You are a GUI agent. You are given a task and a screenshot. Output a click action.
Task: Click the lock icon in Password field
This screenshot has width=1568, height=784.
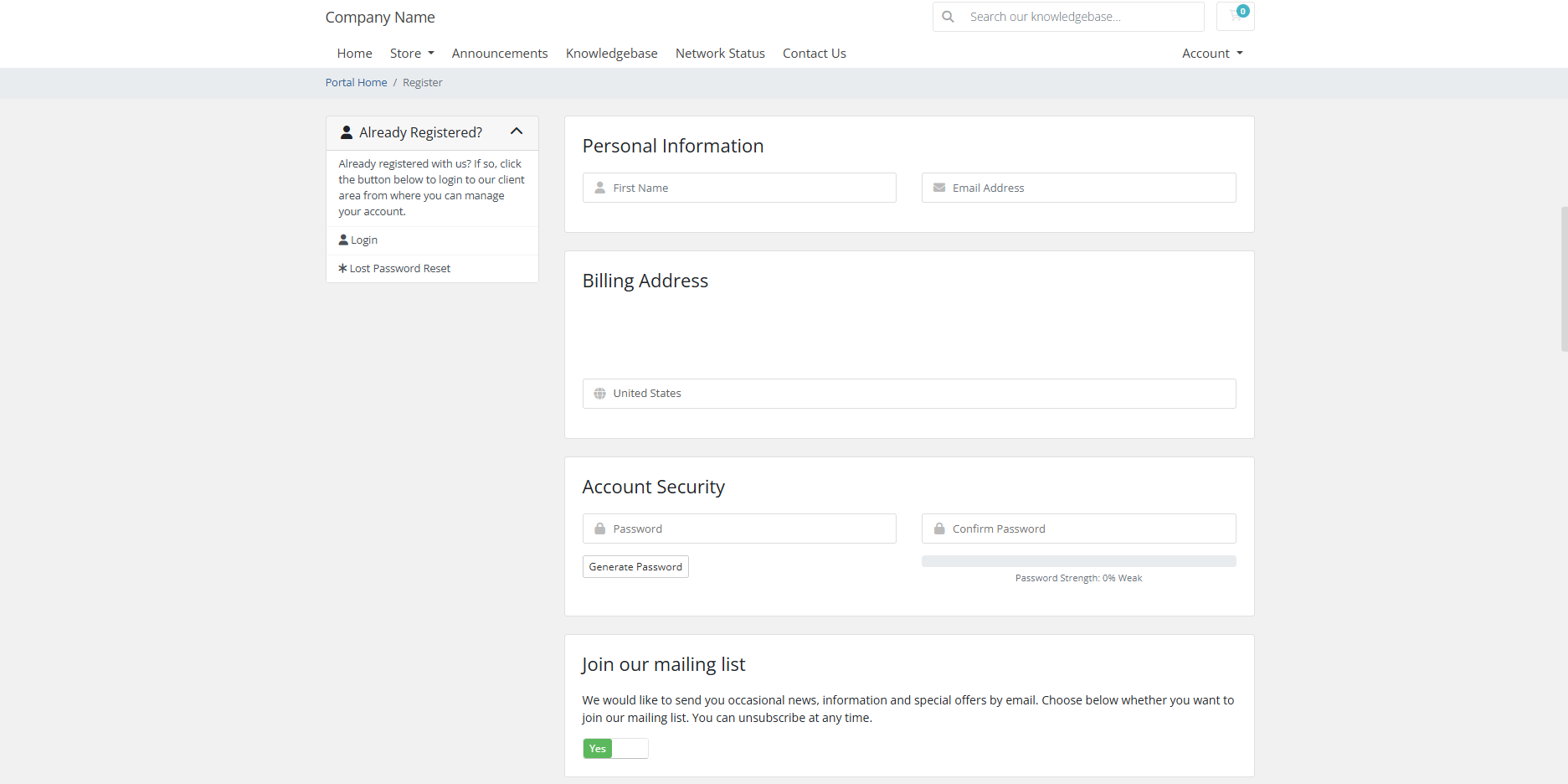(599, 529)
